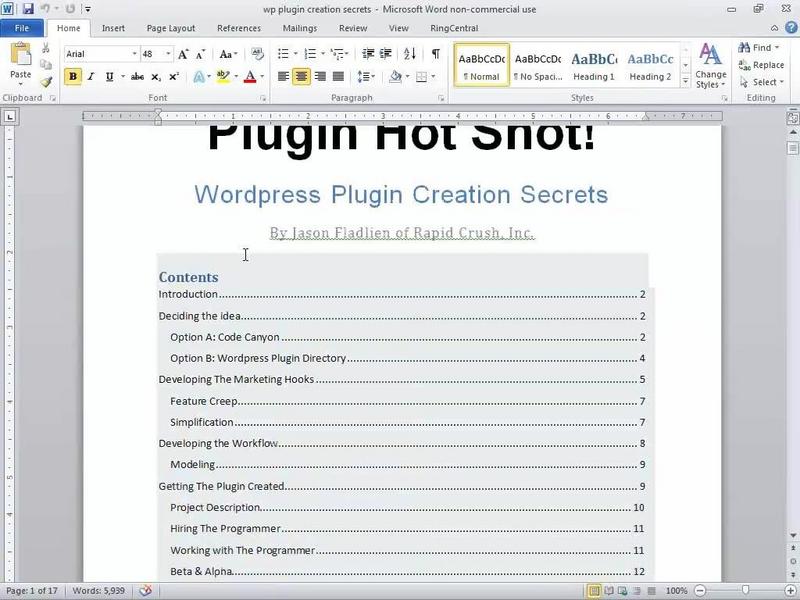Expand underline style dropdown arrow

(x=123, y=77)
